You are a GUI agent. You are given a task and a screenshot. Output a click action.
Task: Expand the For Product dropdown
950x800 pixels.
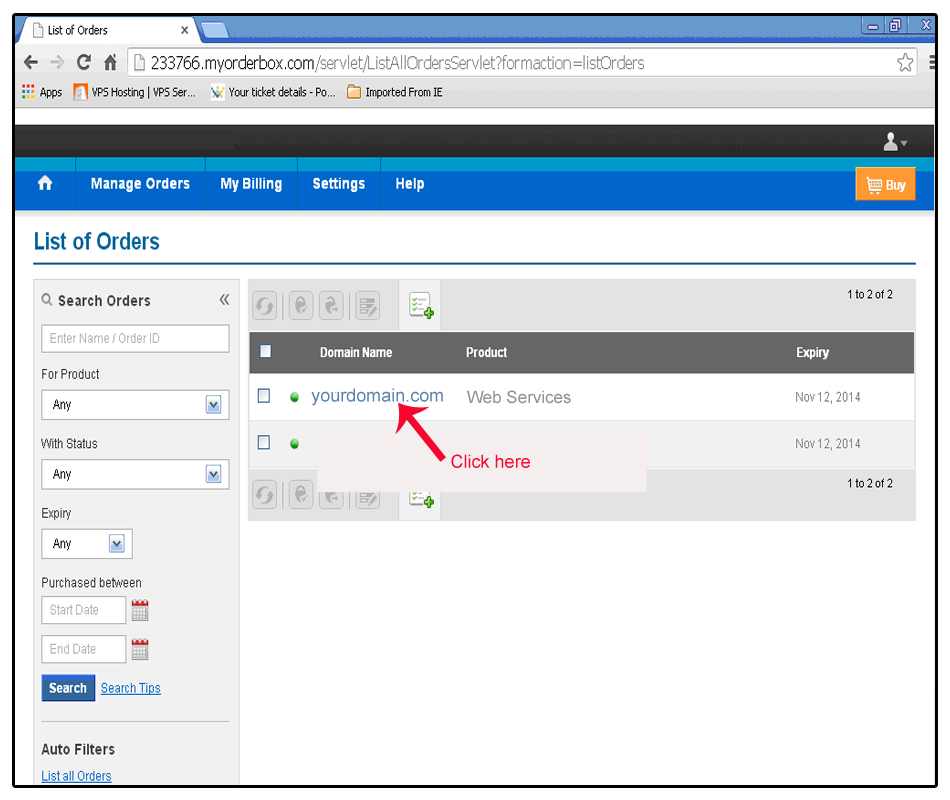pyautogui.click(x=212, y=405)
